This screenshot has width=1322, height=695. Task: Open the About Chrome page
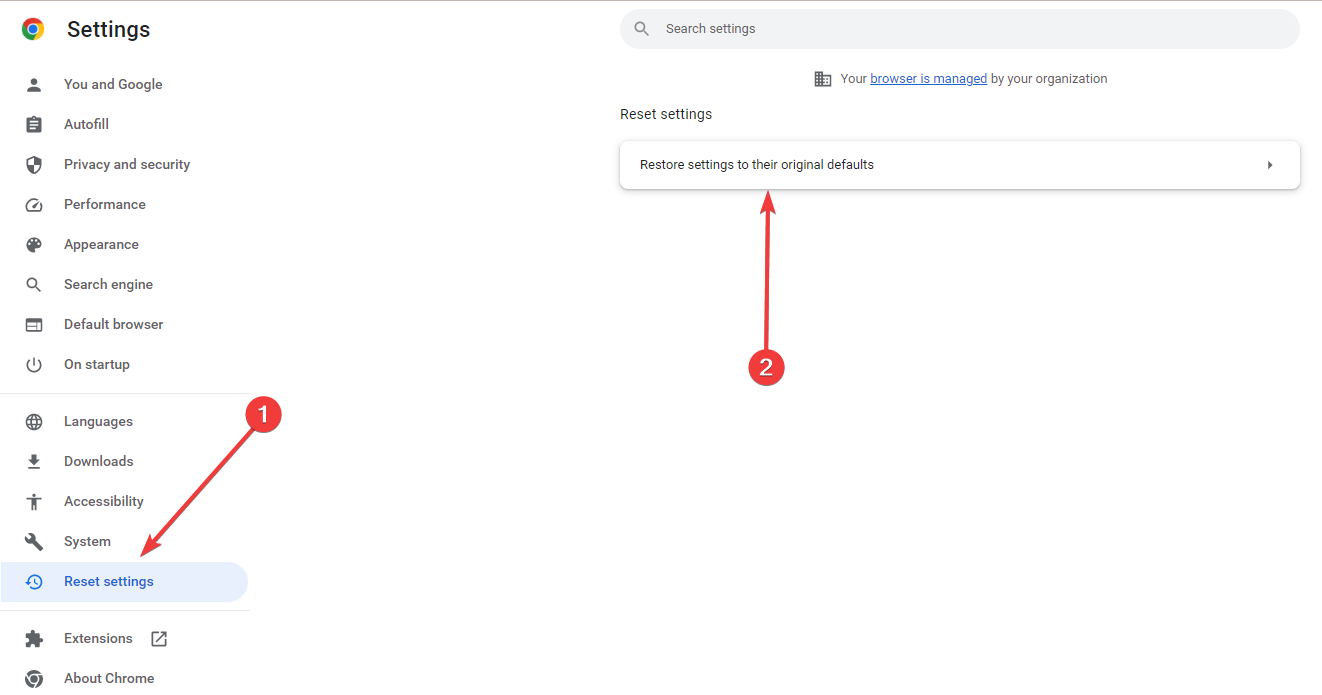click(x=109, y=678)
